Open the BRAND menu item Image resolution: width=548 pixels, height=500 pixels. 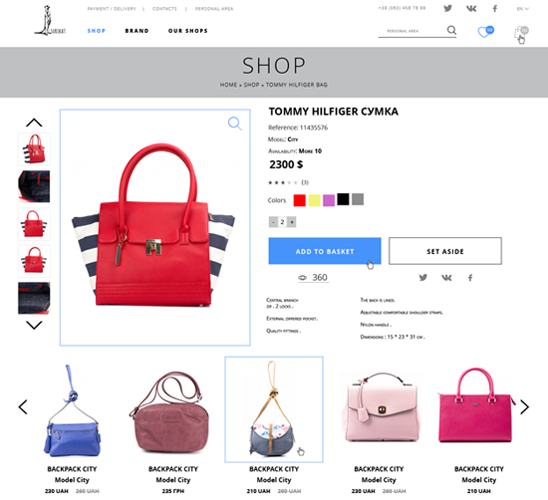[137, 31]
